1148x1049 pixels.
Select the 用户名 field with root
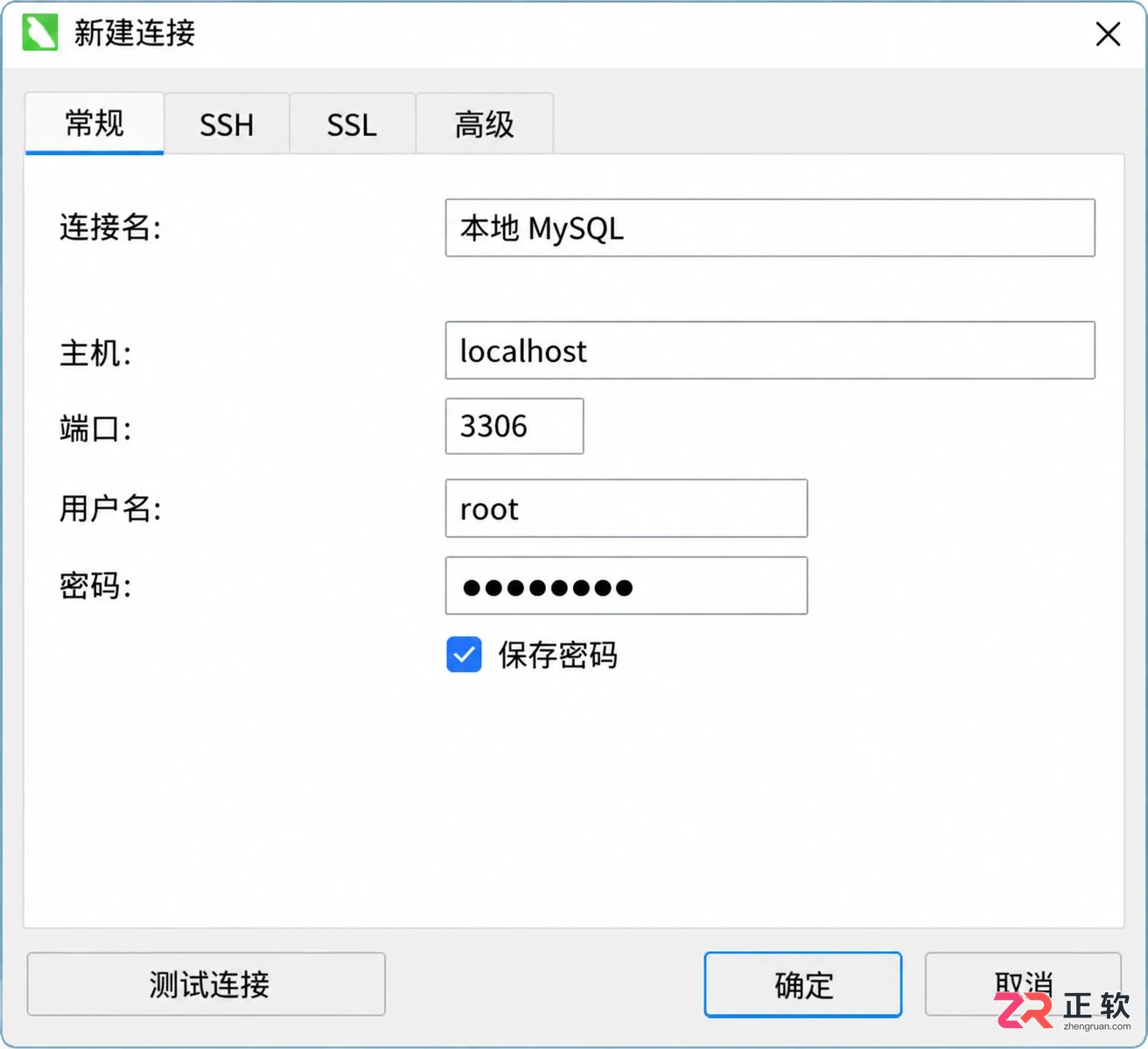click(626, 508)
